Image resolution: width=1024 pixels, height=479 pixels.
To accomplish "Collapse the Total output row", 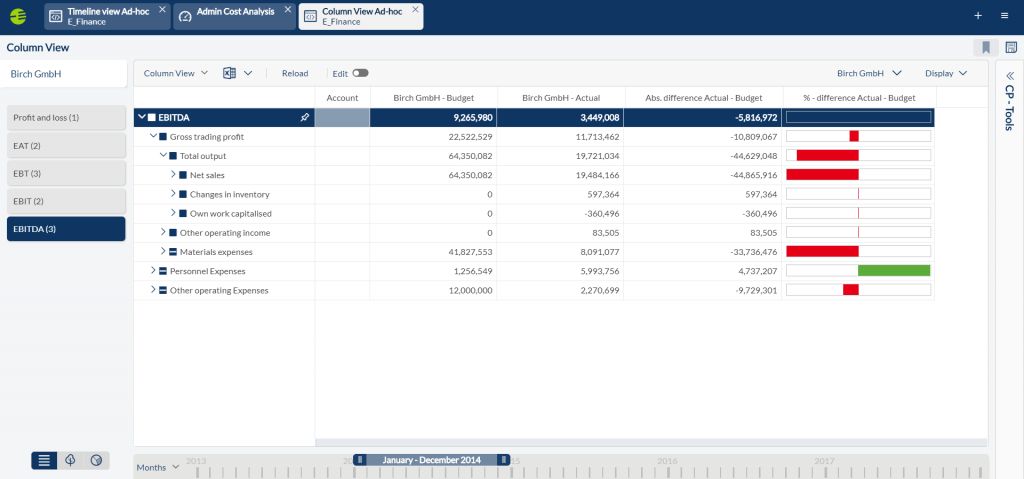I will point(163,156).
